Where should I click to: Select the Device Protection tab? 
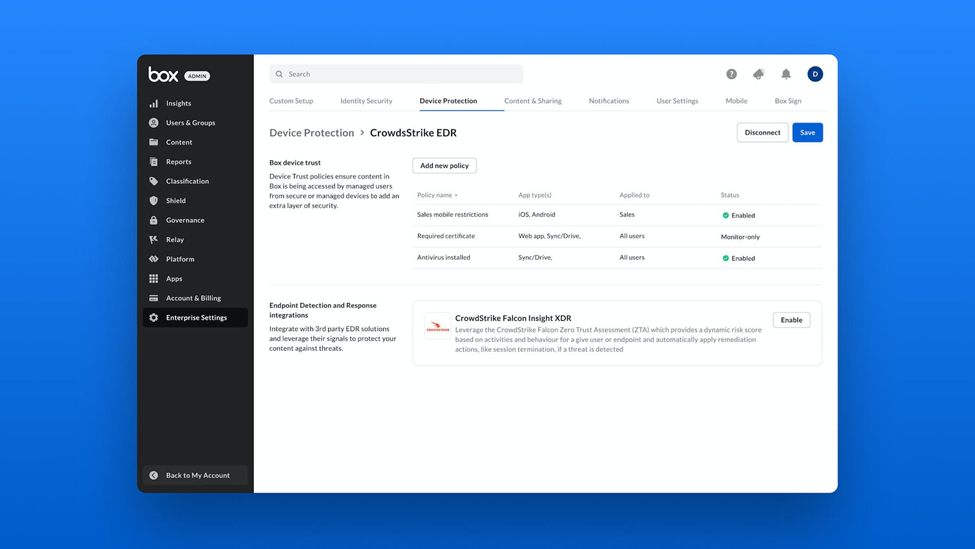[448, 101]
